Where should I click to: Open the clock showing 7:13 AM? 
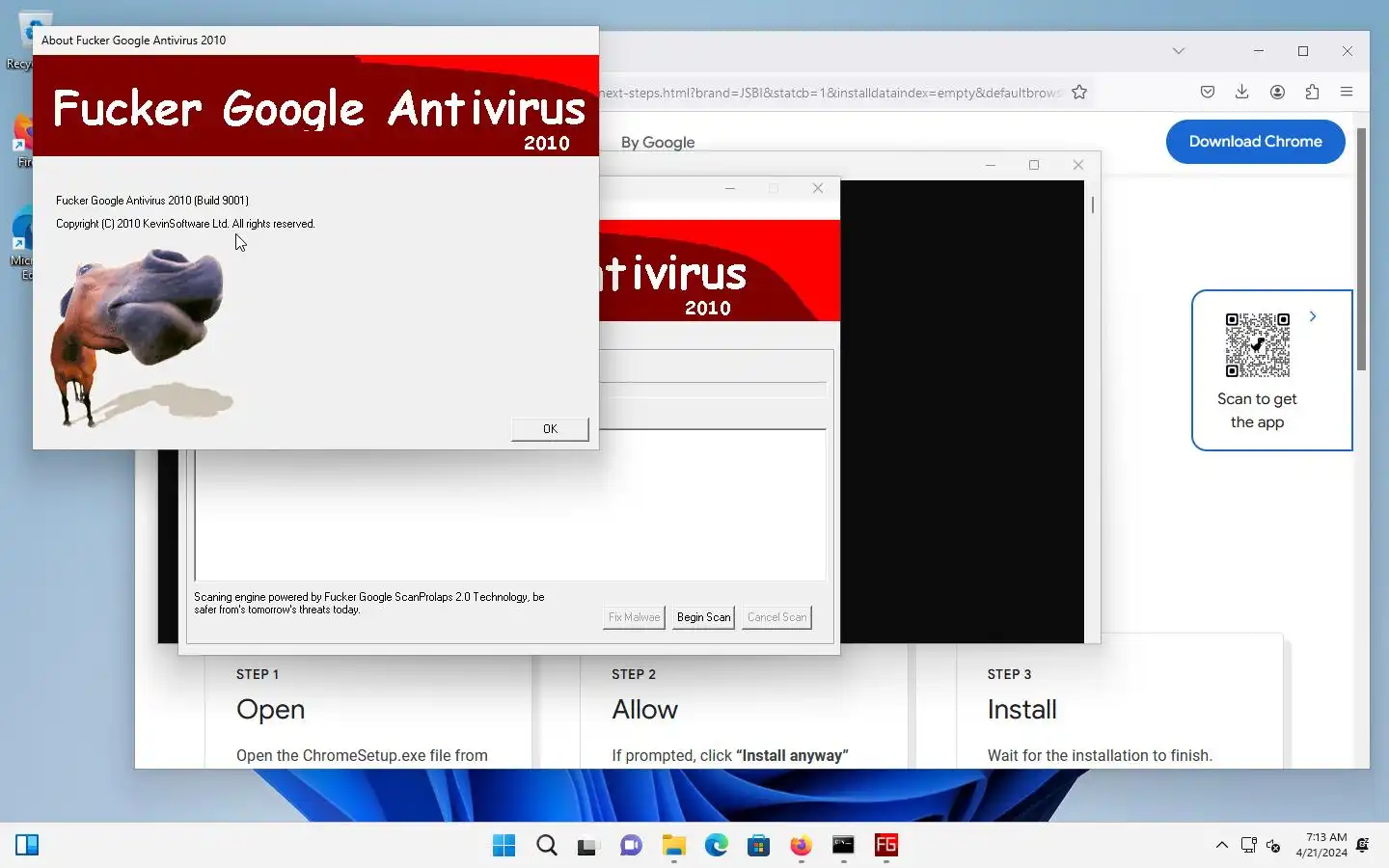point(1321,845)
